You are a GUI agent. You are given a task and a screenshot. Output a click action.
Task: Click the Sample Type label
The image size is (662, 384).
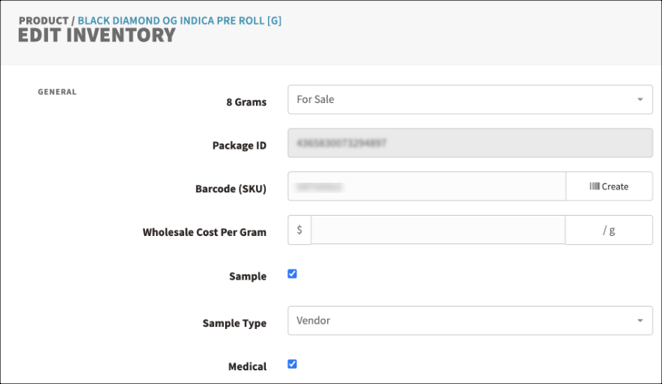tap(234, 323)
